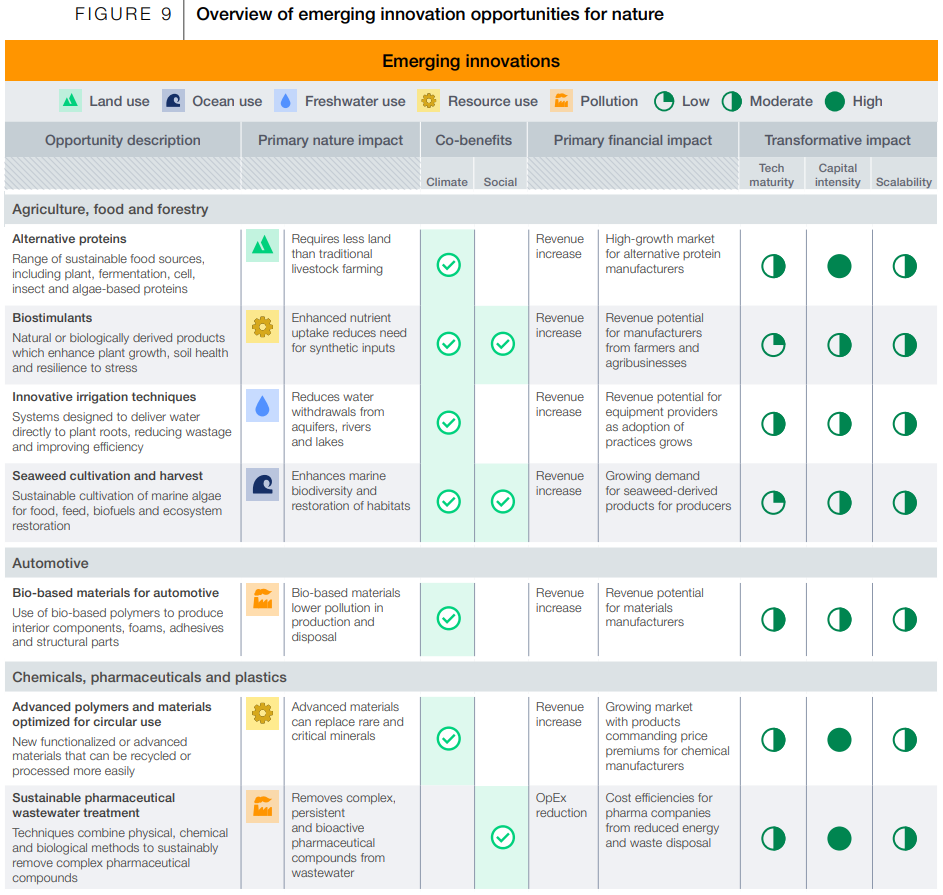The width and height of the screenshot is (943, 895).
Task: Select the Freshwater use droplet legend icon
Action: (286, 101)
